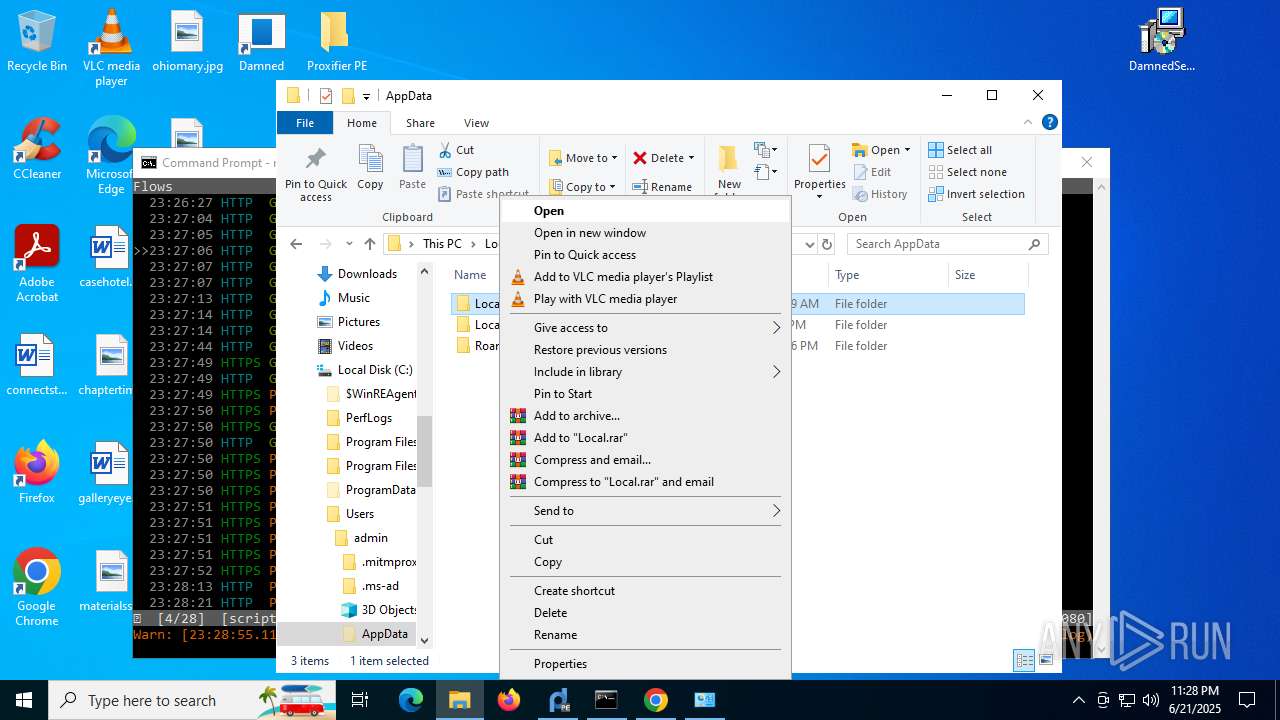Click Windows Start button

(x=24, y=700)
